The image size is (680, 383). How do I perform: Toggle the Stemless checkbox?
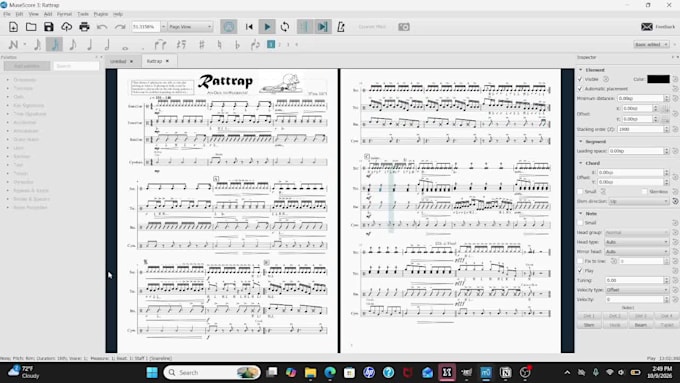pyautogui.click(x=644, y=192)
